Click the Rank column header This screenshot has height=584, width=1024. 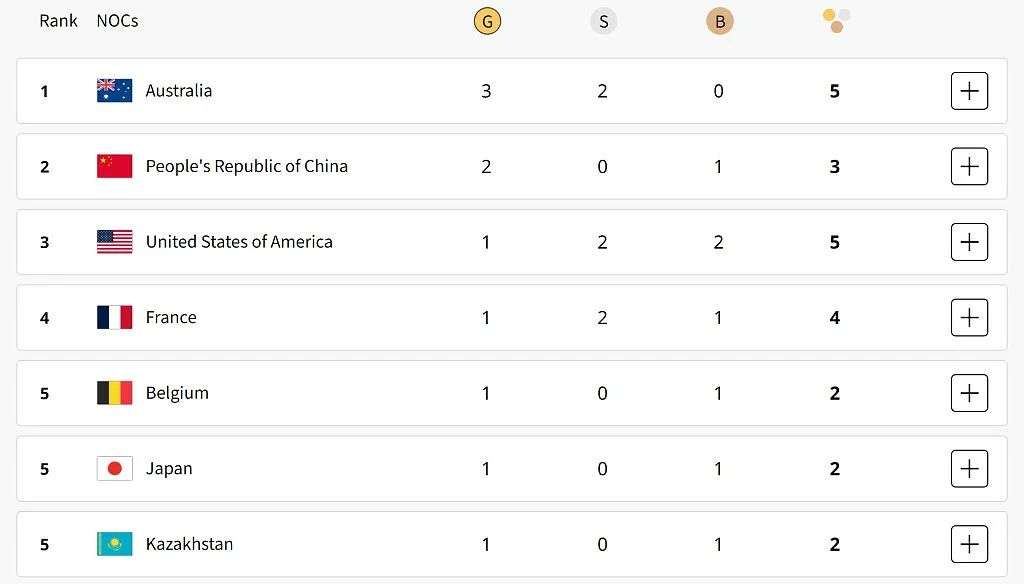58,21
